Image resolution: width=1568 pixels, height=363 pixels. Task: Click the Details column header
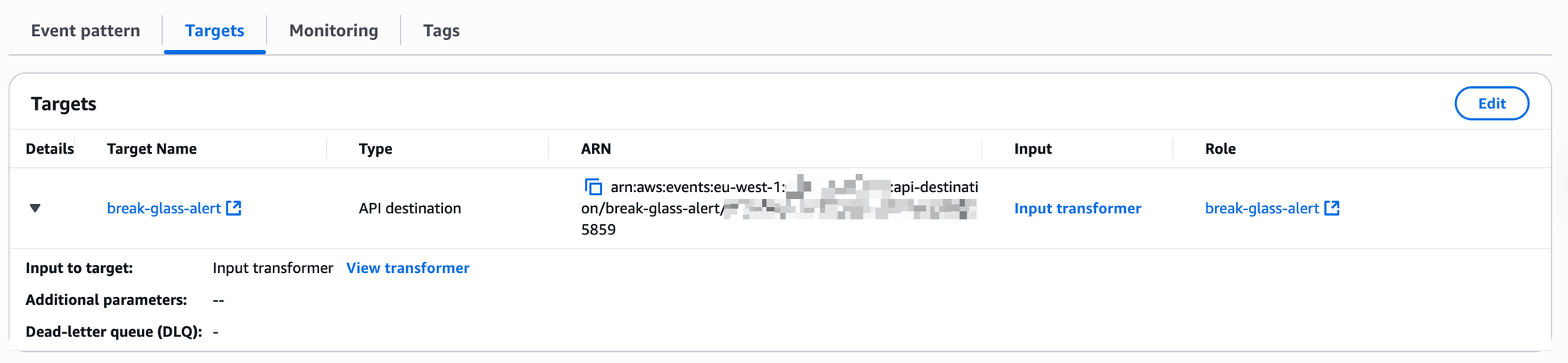click(49, 149)
